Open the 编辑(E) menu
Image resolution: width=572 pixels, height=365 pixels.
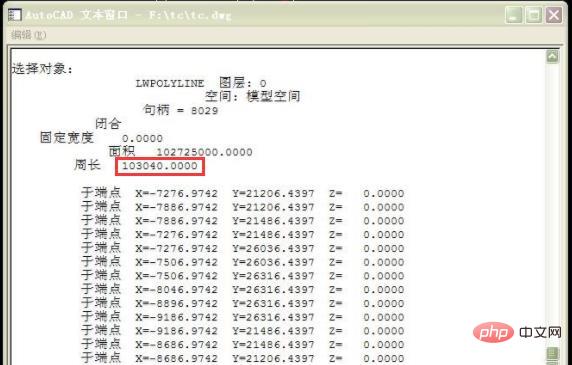point(28,35)
